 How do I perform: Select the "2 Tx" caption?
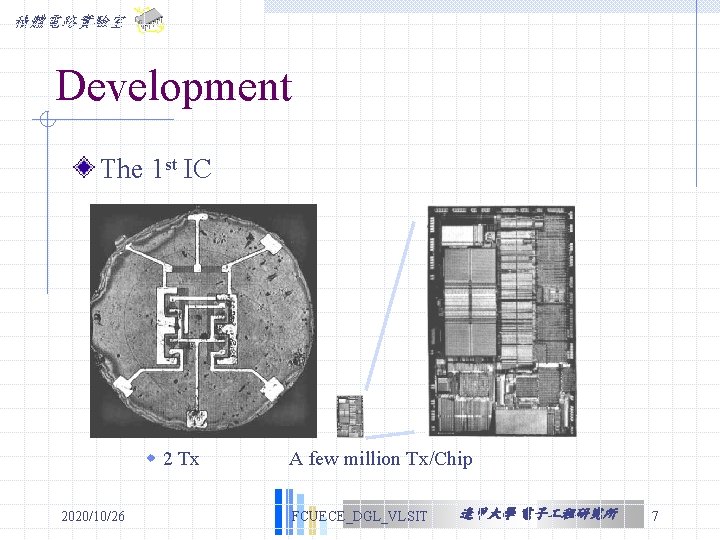point(181,459)
